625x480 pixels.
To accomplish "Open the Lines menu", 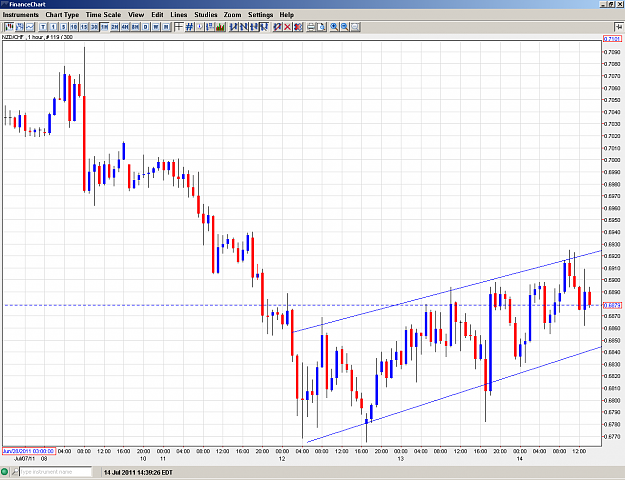I will click(179, 15).
